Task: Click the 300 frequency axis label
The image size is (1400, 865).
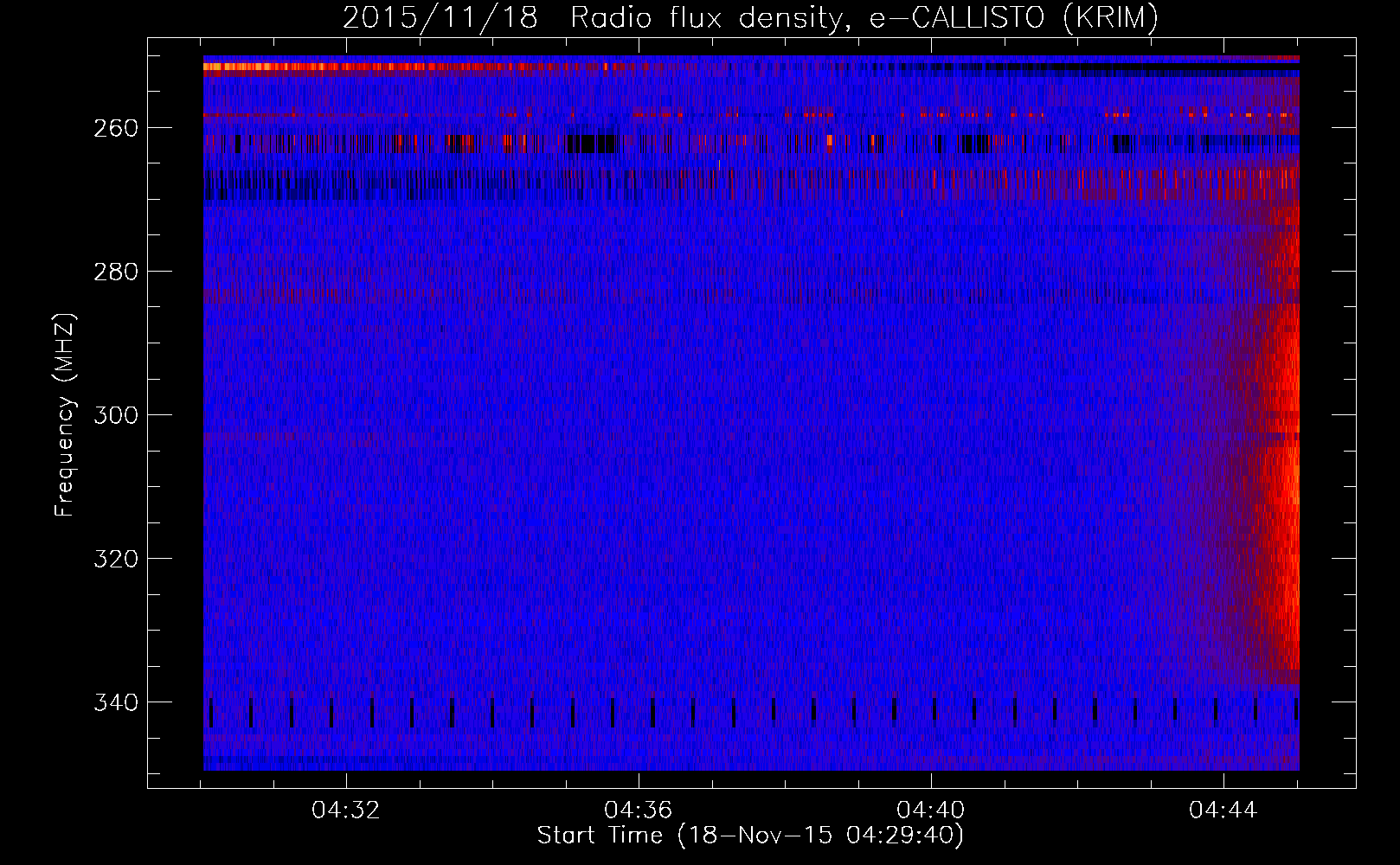Action: coord(116,416)
